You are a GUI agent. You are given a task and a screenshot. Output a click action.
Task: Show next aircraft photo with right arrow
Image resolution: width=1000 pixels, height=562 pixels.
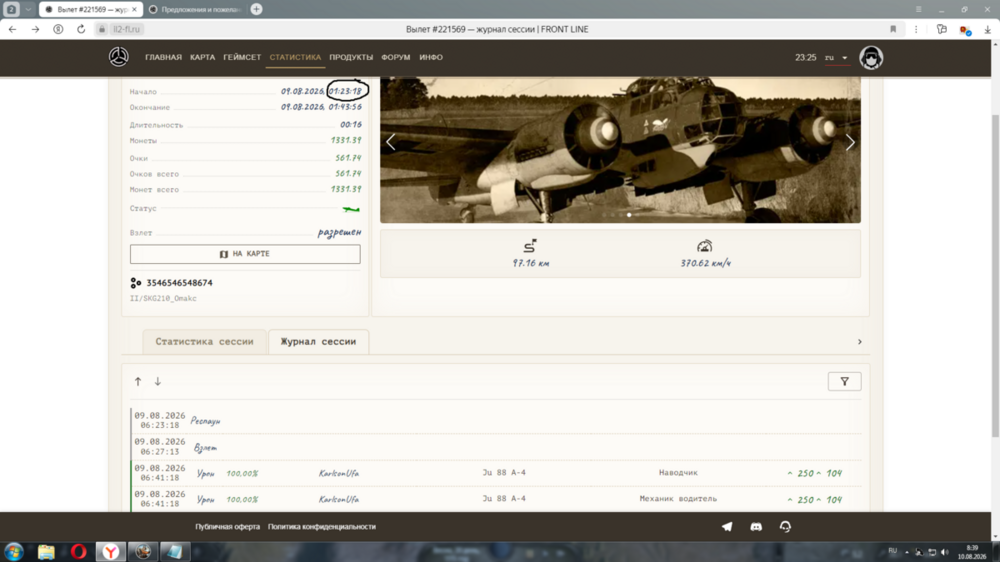tap(850, 142)
